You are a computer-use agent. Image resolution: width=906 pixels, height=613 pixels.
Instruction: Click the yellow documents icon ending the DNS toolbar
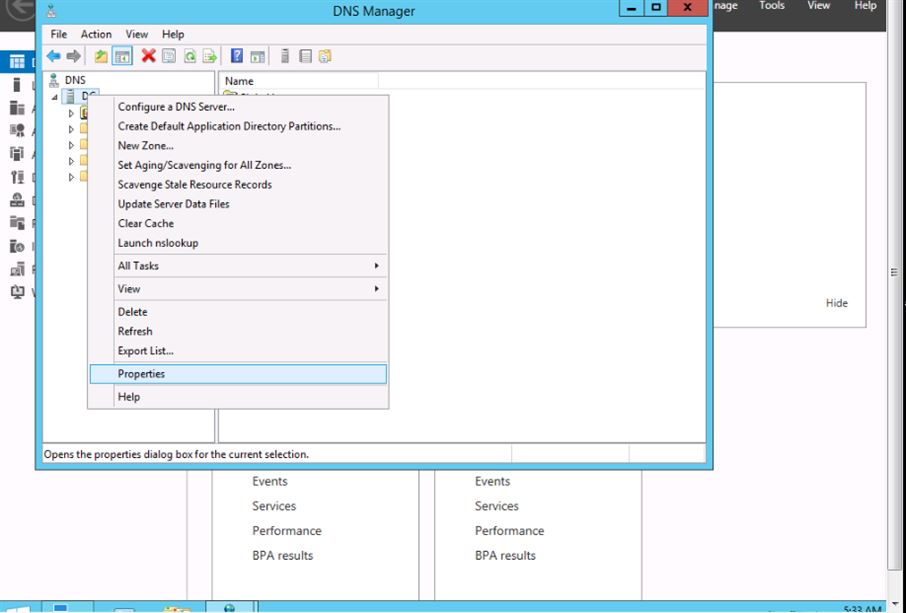tap(325, 56)
